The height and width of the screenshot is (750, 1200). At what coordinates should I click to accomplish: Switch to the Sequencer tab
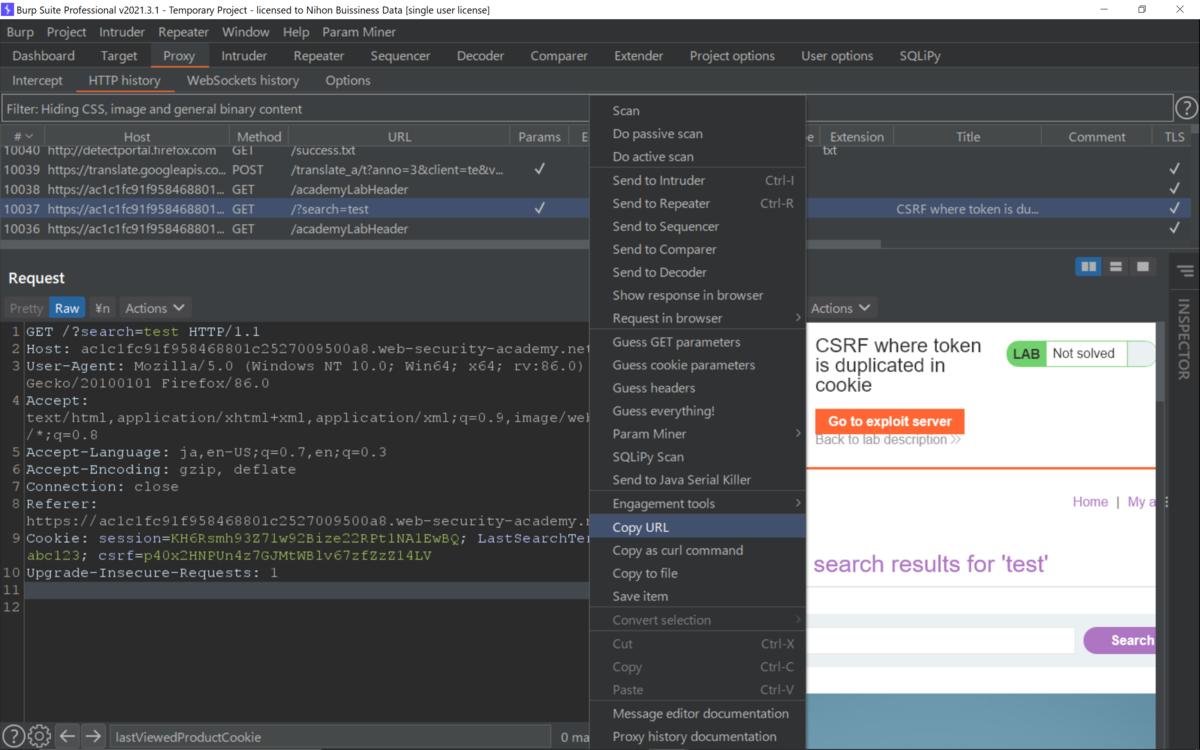pos(400,56)
